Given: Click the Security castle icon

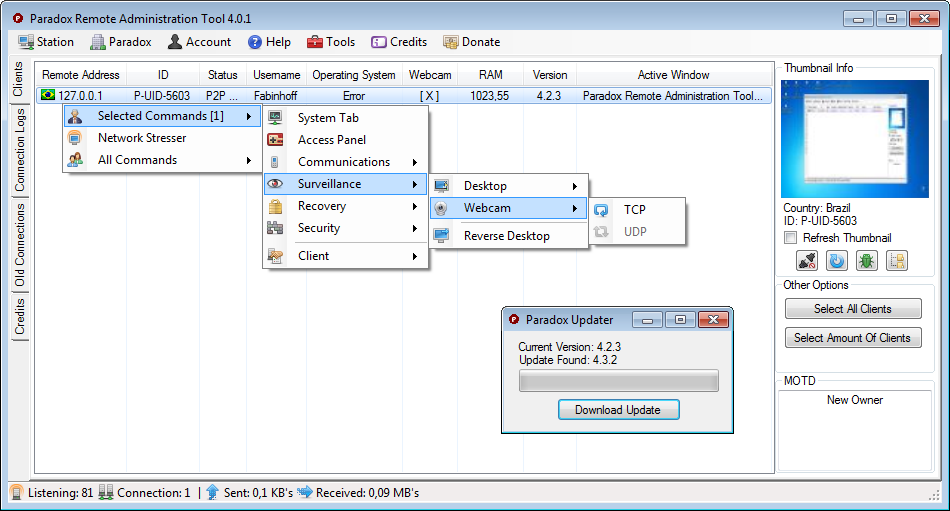Looking at the screenshot, I should (x=275, y=228).
